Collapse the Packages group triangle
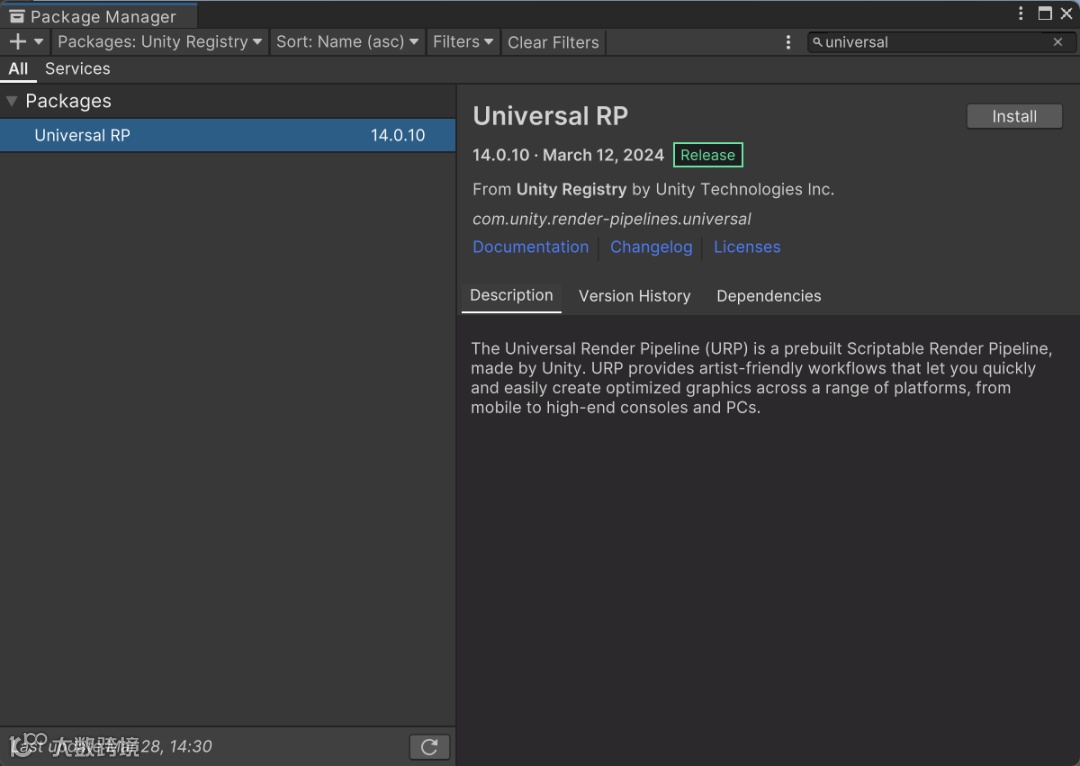Screen dimensions: 1080x766 [x=12, y=101]
